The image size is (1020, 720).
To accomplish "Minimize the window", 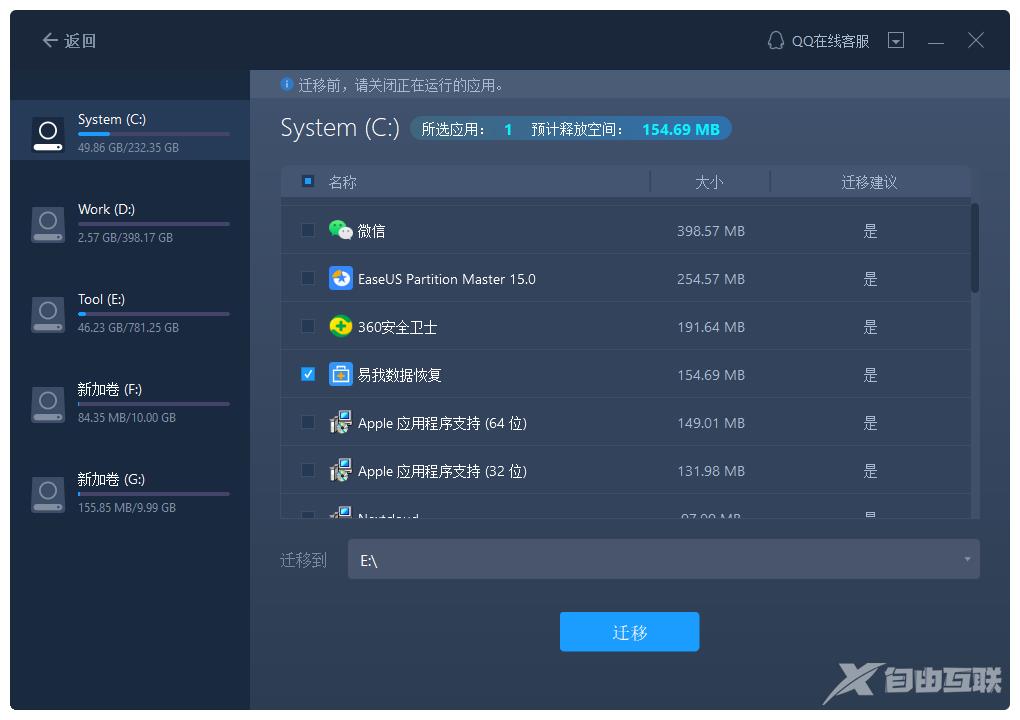I will [x=935, y=42].
